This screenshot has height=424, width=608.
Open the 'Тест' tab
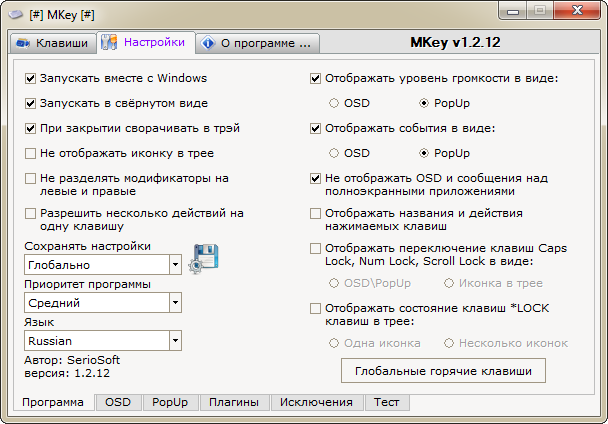[387, 402]
